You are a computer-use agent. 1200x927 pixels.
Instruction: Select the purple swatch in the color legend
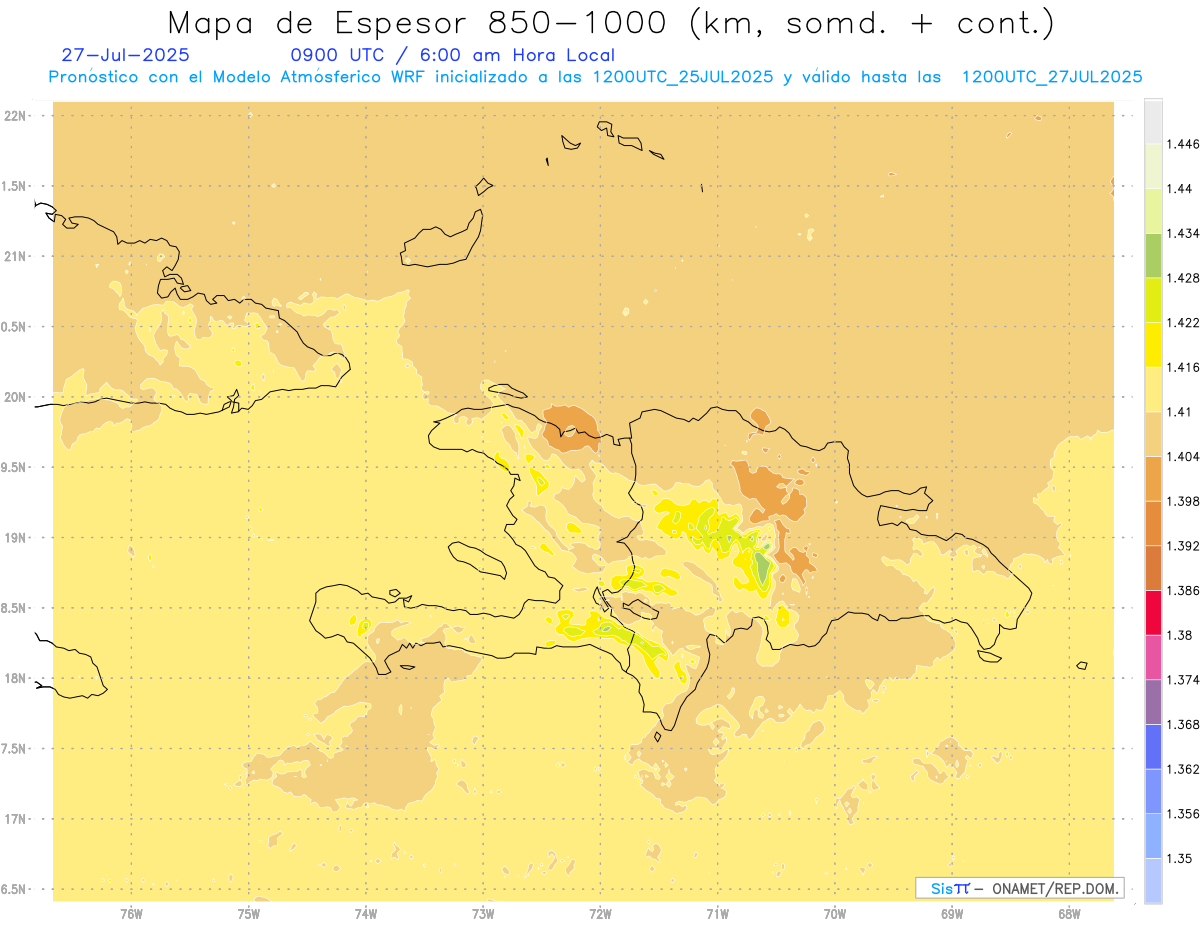pyautogui.click(x=1153, y=702)
